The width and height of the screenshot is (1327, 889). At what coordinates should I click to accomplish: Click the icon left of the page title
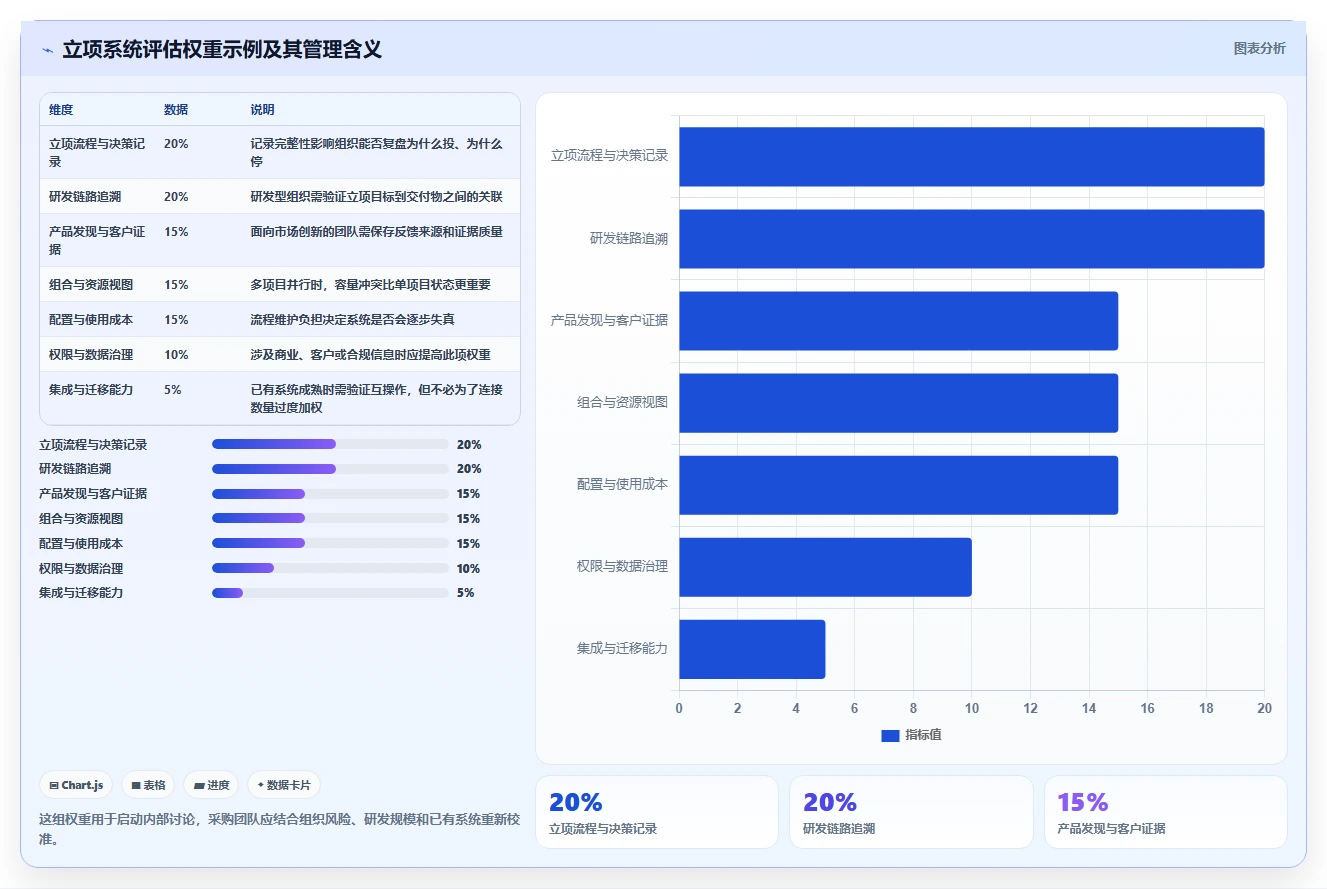[47, 50]
